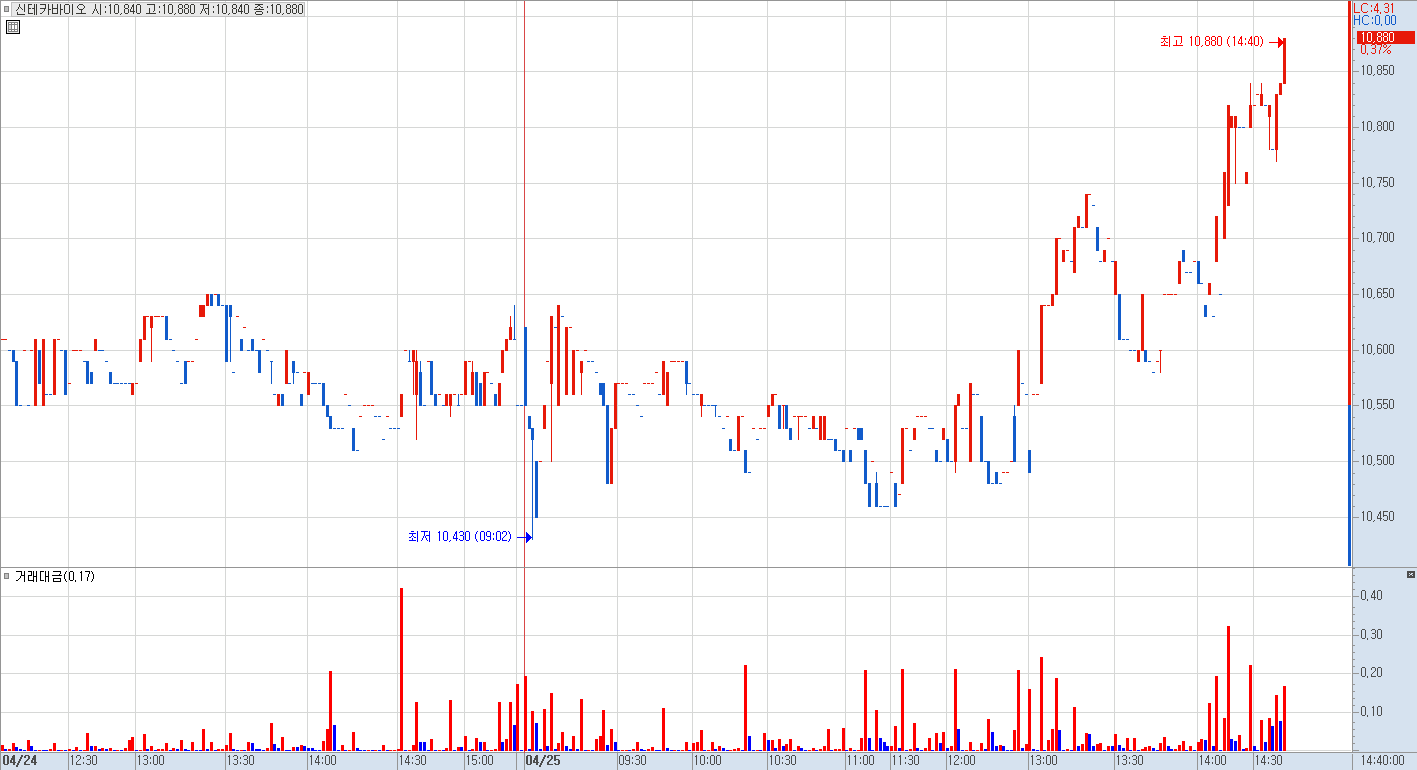Screen dimensions: 1417x770
Task: Click the 10,550 price axis label
Action: tap(1377, 405)
